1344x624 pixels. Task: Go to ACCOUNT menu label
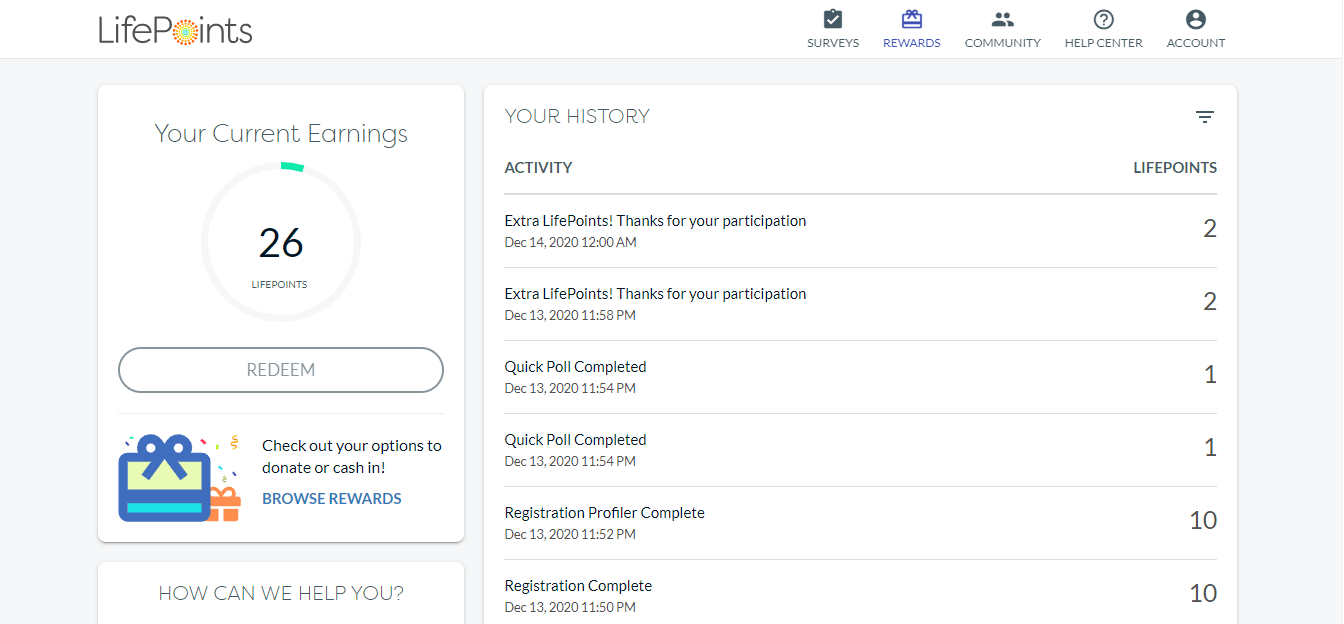pos(1196,43)
